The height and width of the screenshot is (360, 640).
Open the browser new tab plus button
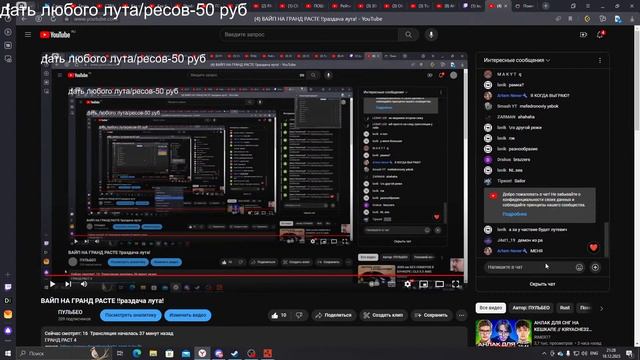546,6
